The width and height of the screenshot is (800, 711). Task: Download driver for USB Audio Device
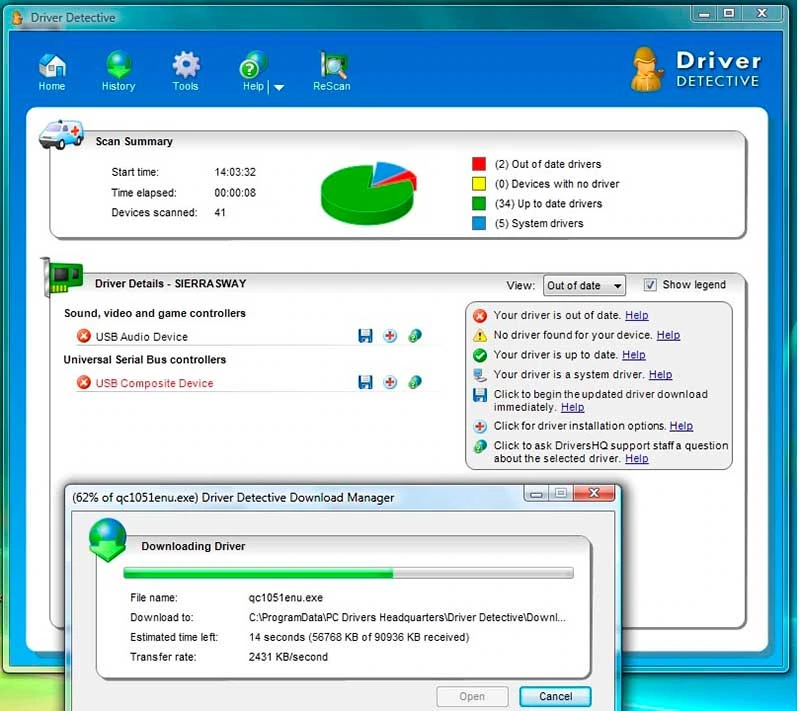365,336
